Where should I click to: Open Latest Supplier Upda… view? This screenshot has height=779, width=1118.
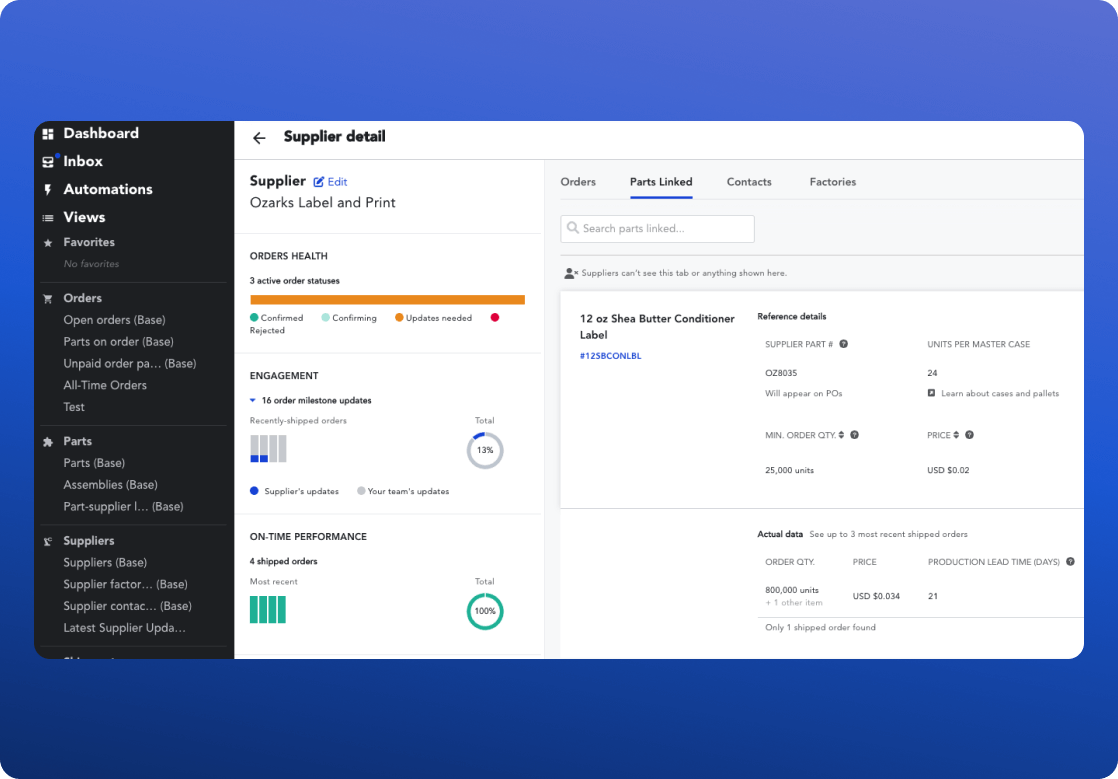125,628
